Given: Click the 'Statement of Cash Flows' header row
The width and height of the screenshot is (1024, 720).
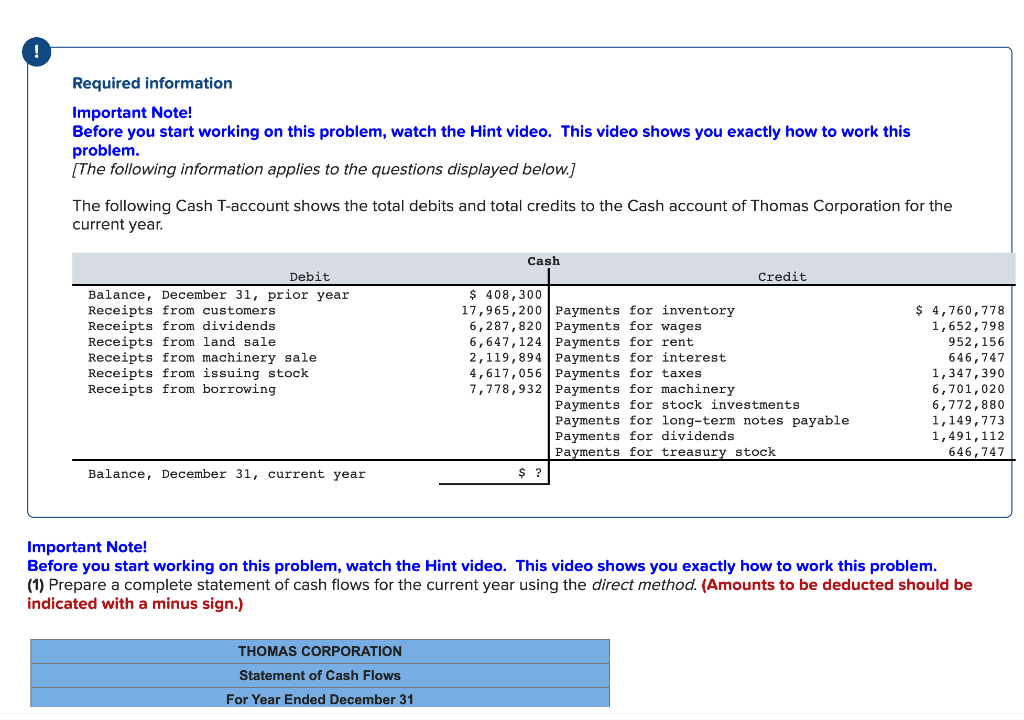Looking at the screenshot, I should tap(320, 676).
